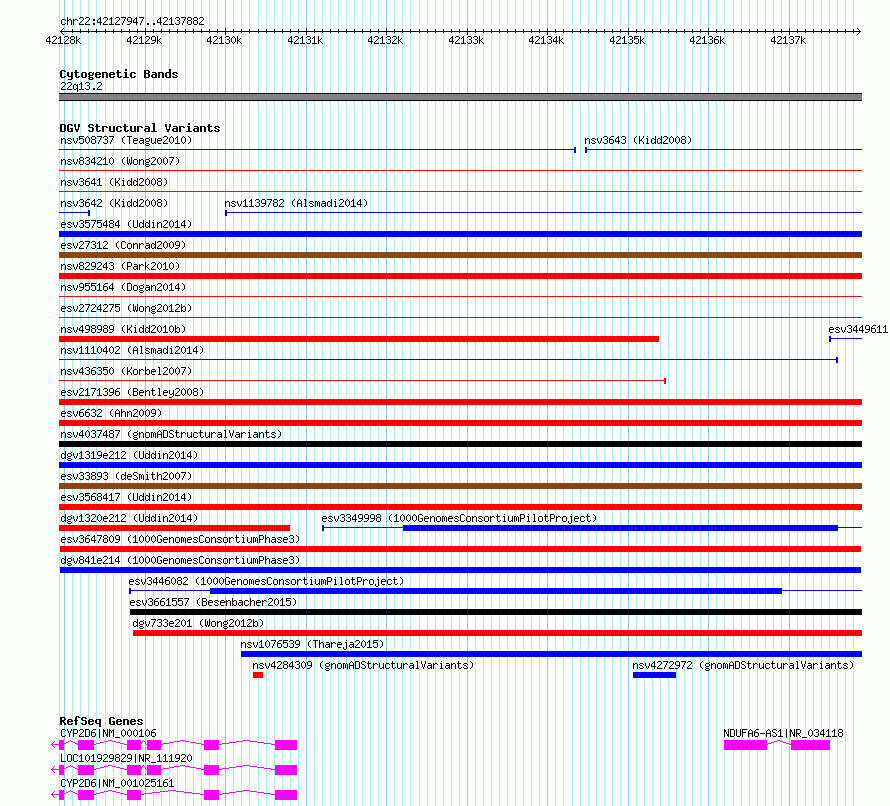This screenshot has height=806, width=890.
Task: Open nsv498989 (Kidd2010b) variant label
Action: [123, 329]
